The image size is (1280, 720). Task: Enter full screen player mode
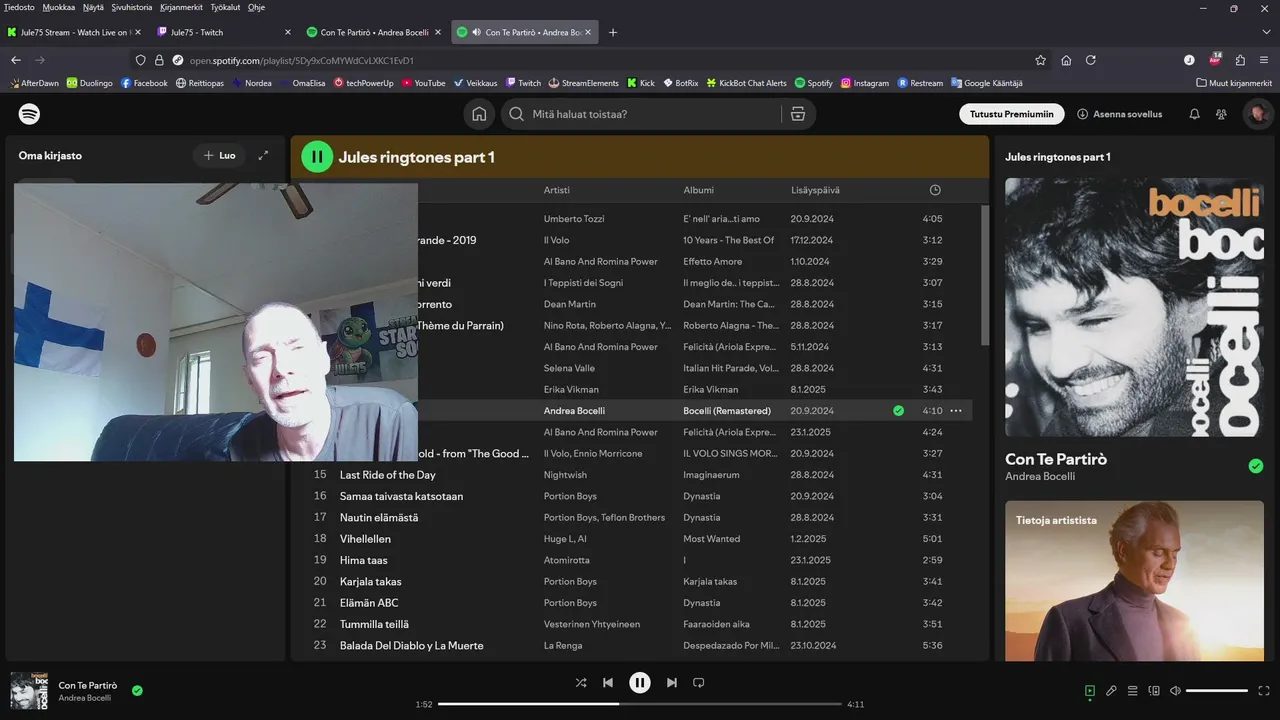(x=1264, y=691)
